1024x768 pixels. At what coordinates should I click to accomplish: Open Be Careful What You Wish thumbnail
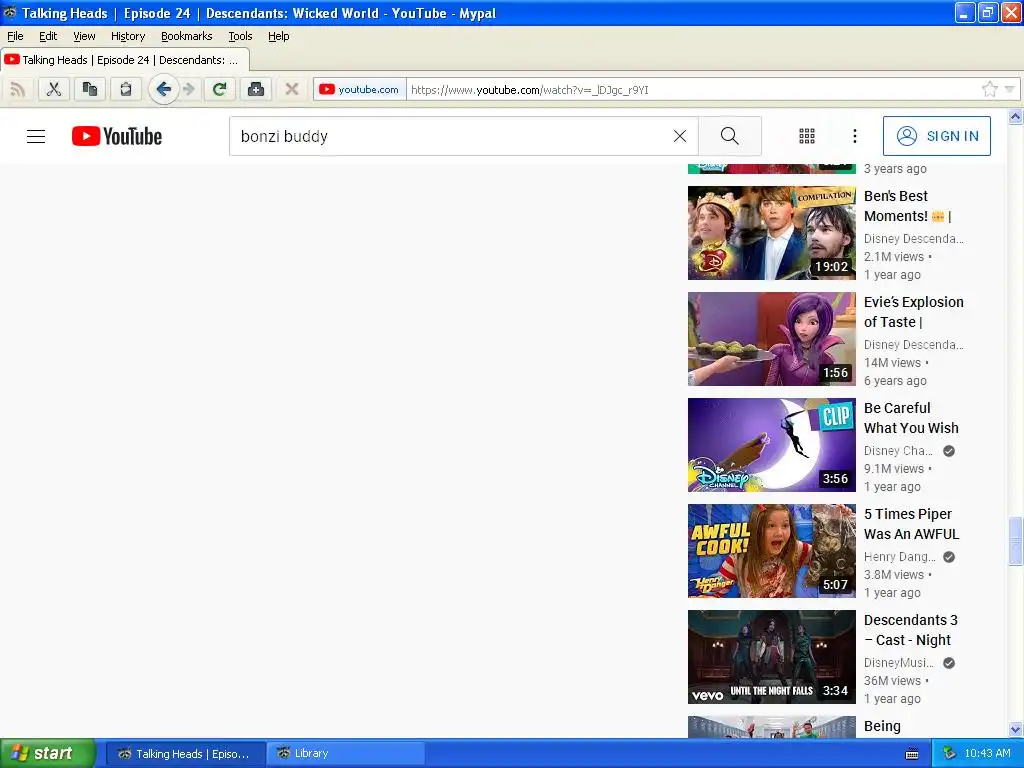click(x=771, y=445)
